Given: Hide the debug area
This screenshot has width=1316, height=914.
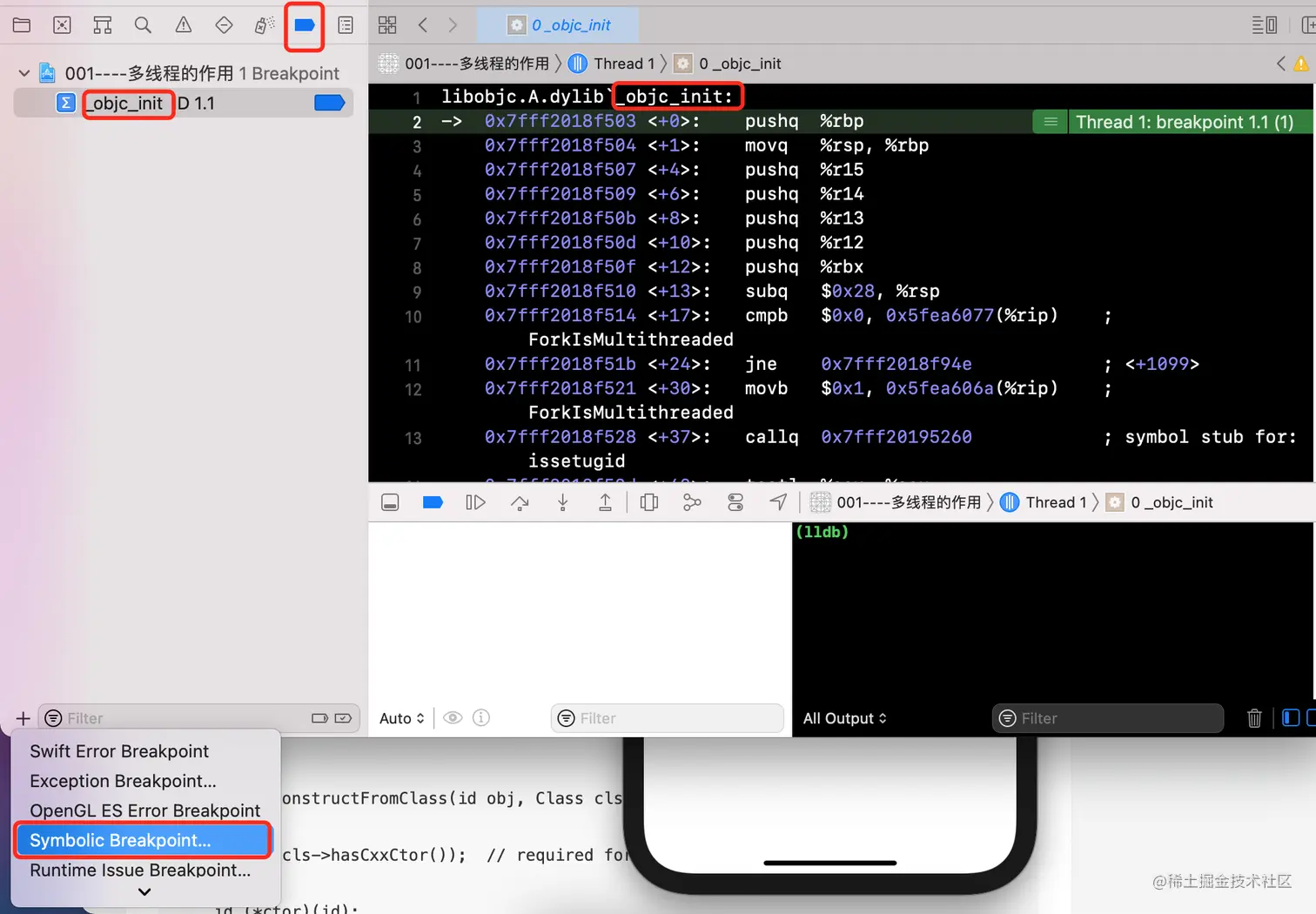Looking at the screenshot, I should [x=390, y=502].
